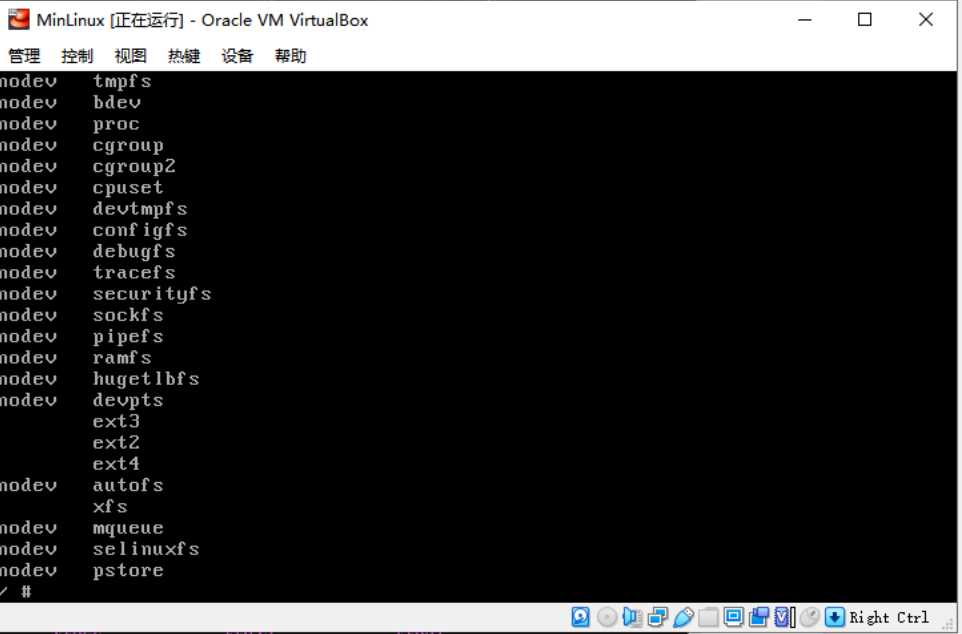
Task: Click the cgroup2 entry
Action: [x=134, y=166]
